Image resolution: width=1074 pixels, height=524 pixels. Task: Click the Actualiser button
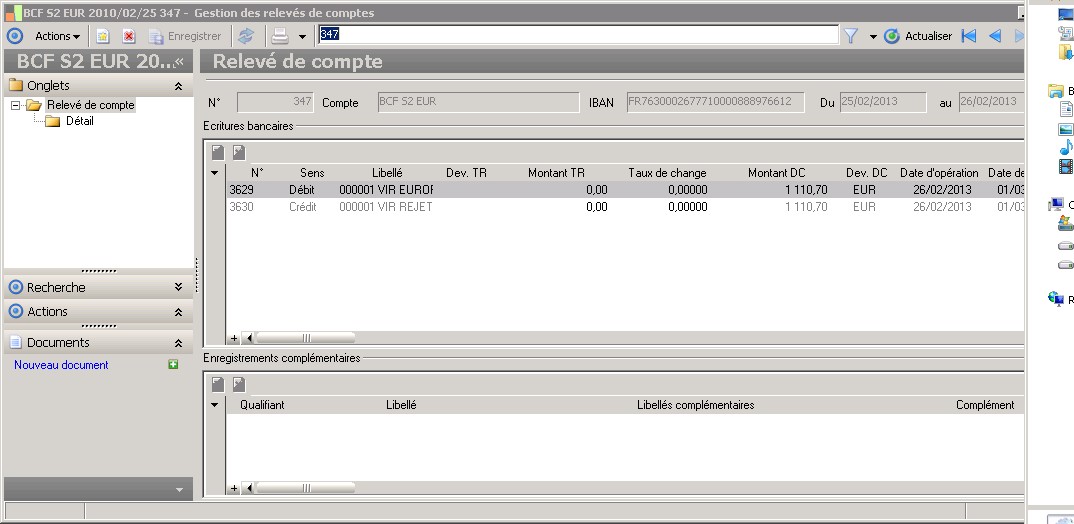point(918,36)
